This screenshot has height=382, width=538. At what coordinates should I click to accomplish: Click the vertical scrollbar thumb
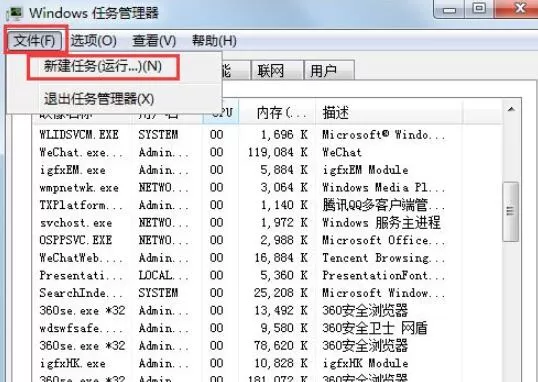pos(510,211)
